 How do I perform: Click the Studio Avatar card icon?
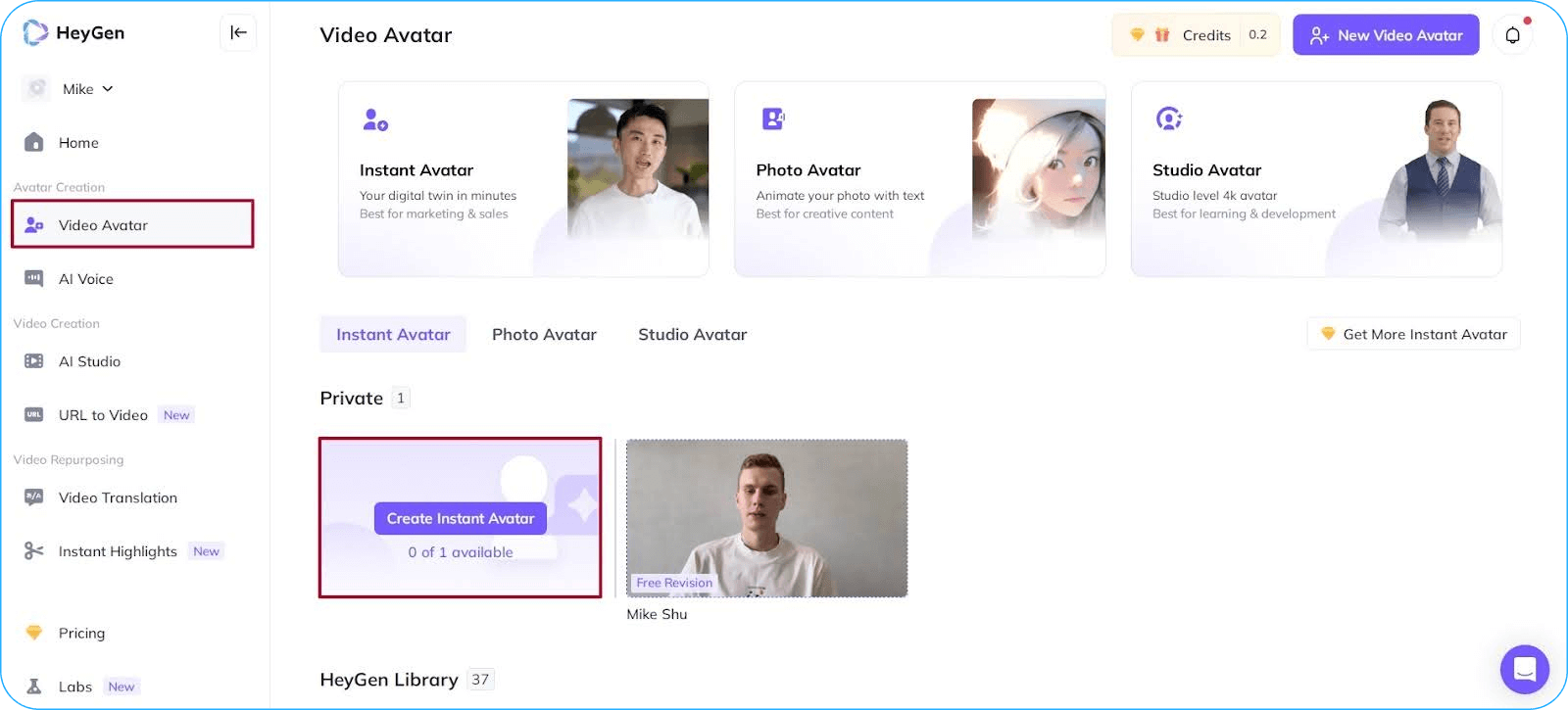click(1169, 119)
